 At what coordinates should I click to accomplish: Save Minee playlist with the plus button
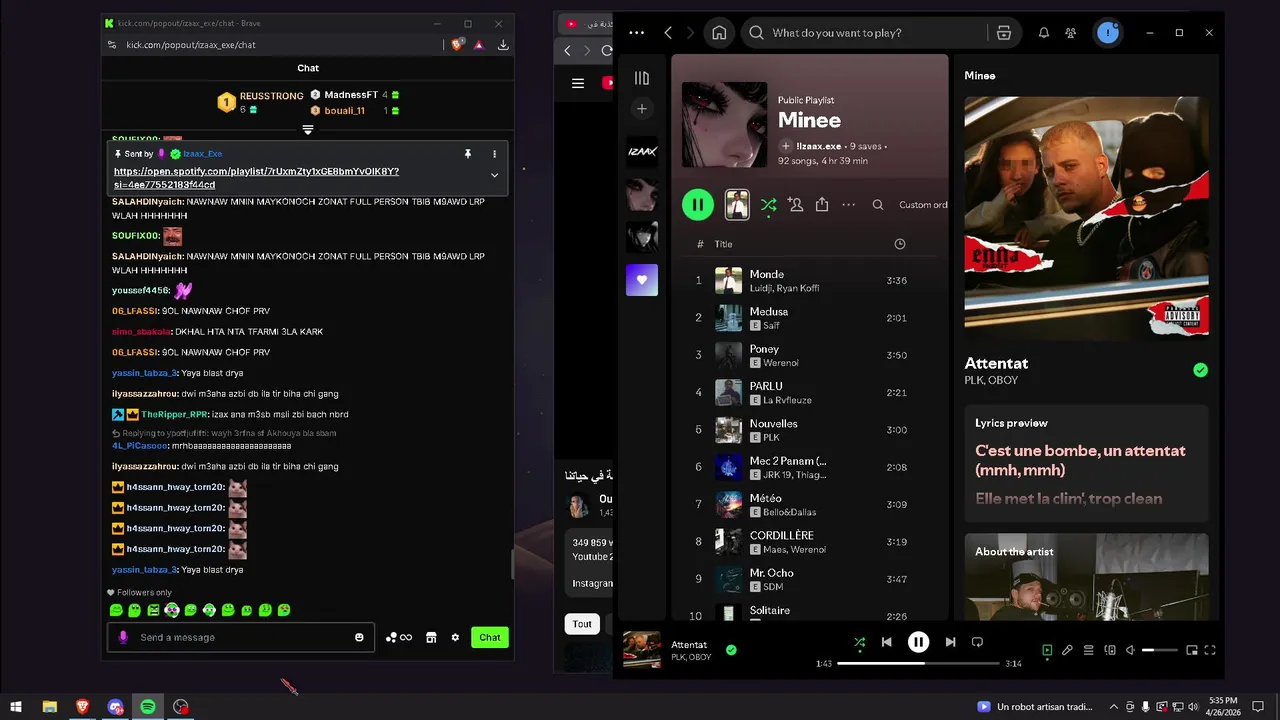[x=786, y=146]
